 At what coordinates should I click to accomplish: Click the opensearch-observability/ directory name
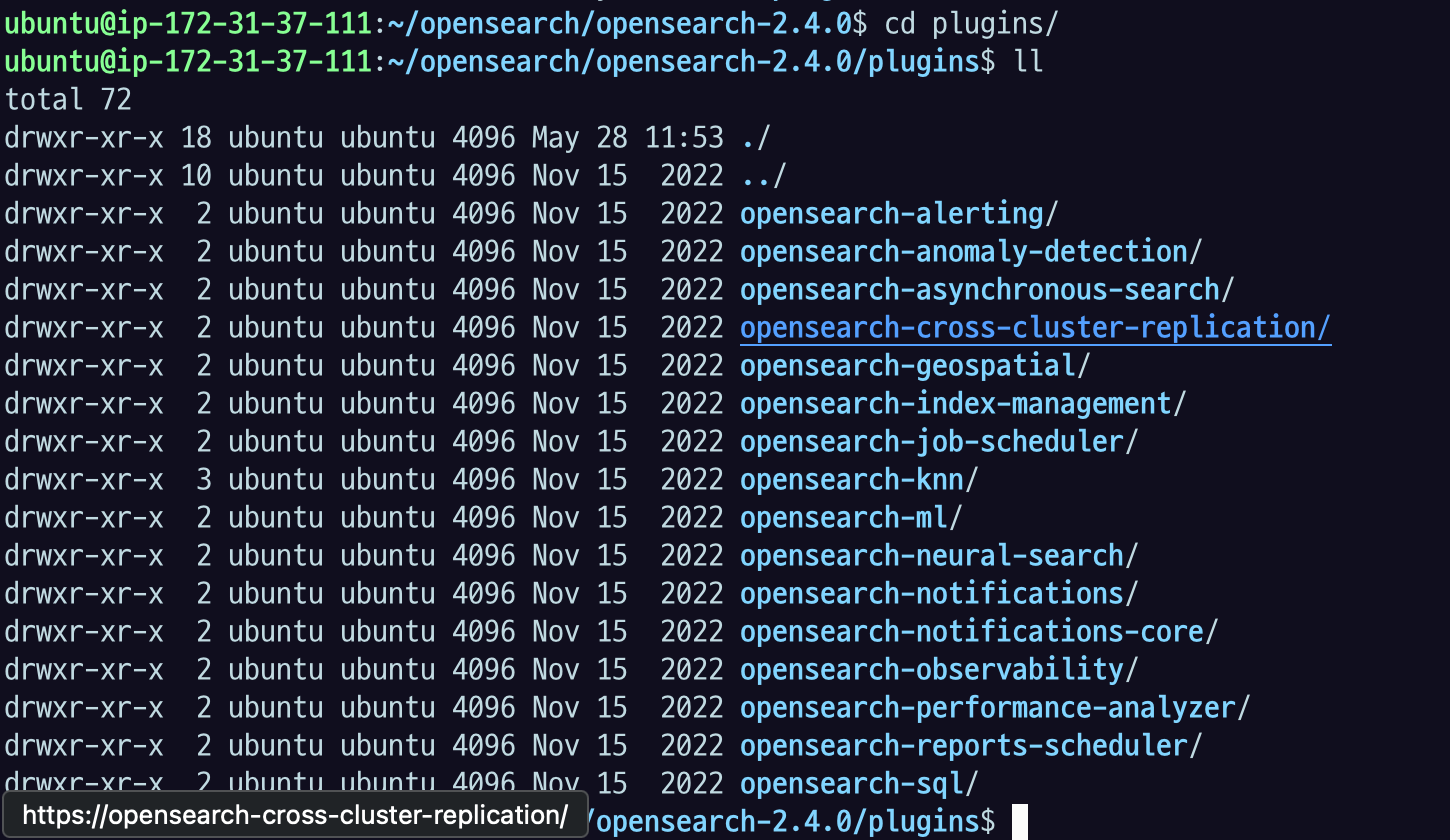tap(939, 670)
